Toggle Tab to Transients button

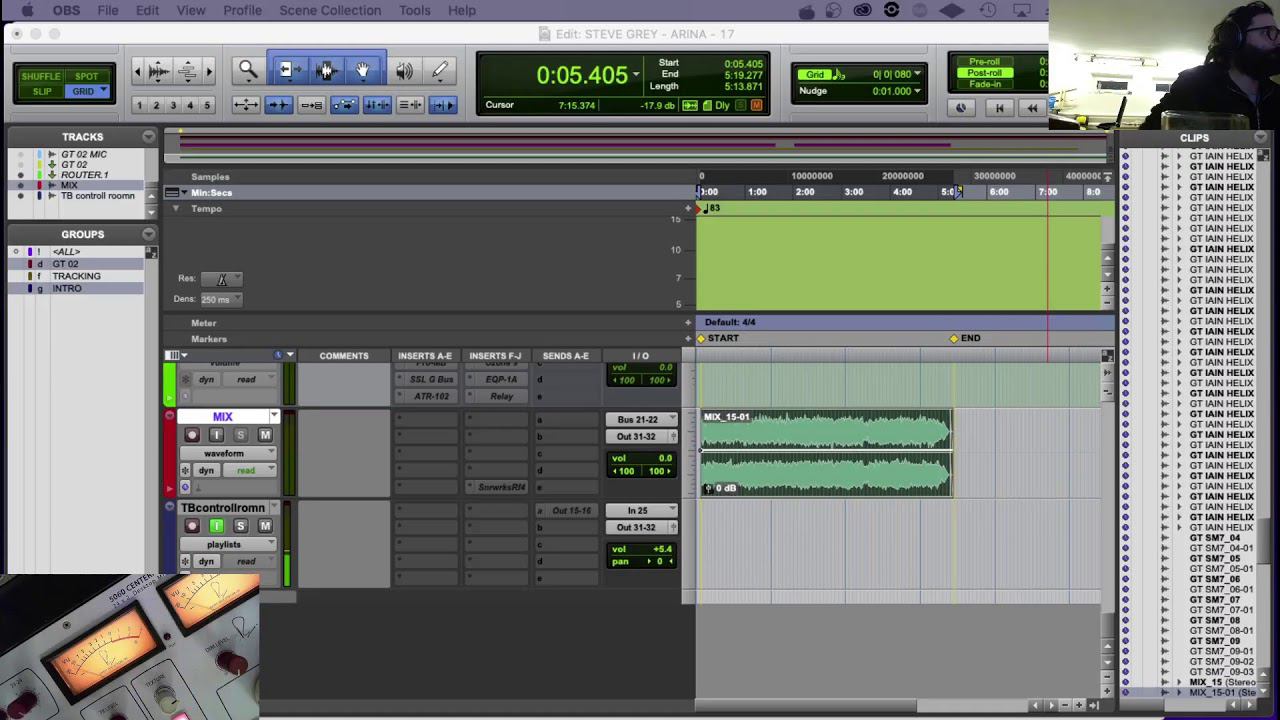coord(279,105)
